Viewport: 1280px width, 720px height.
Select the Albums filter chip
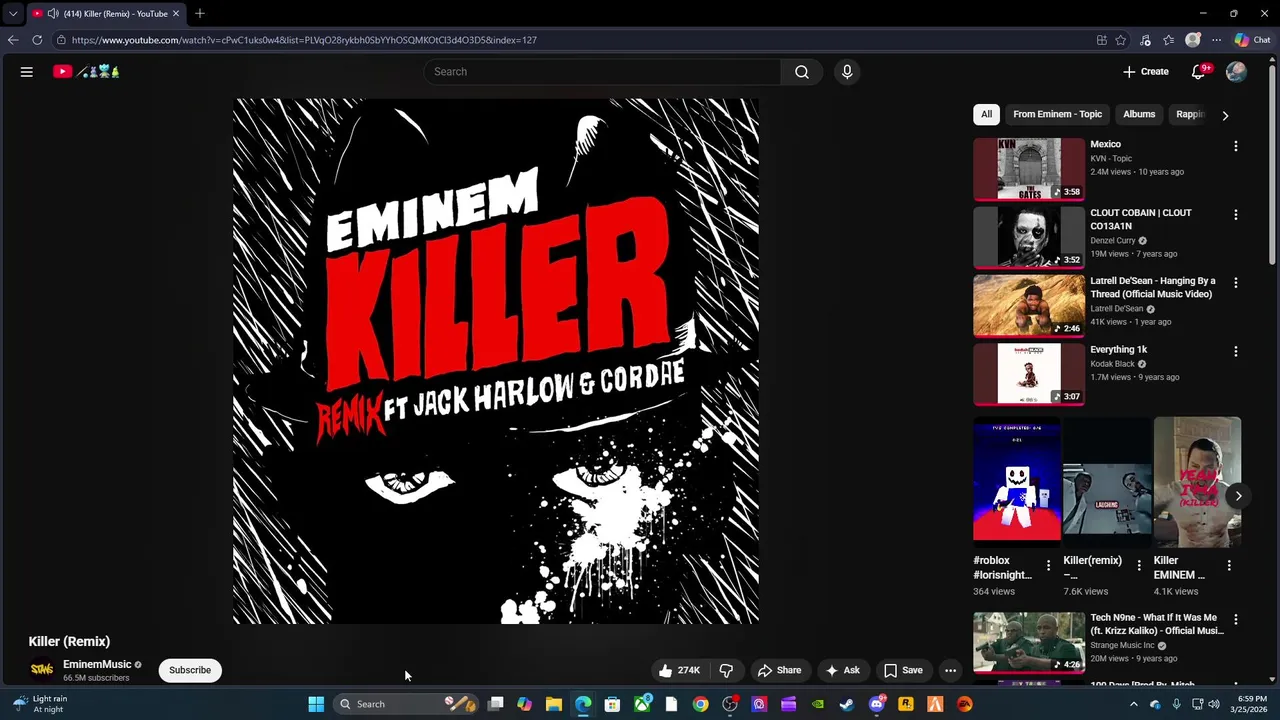click(x=1139, y=114)
